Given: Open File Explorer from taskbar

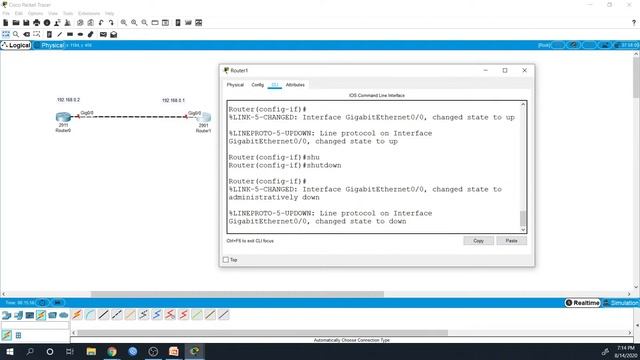Looking at the screenshot, I should (x=91, y=351).
